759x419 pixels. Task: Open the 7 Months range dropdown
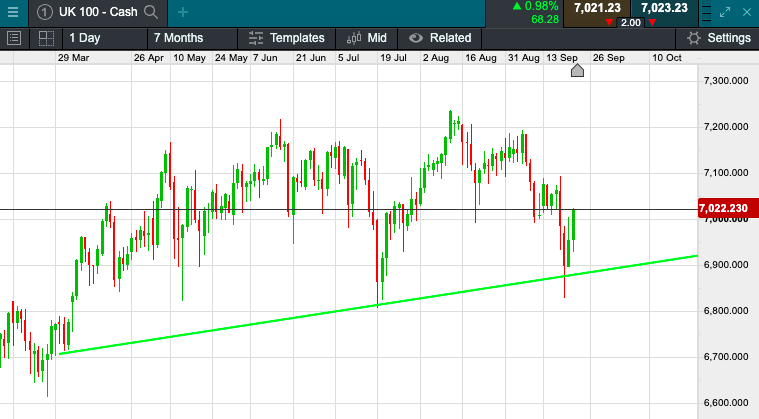[178, 38]
